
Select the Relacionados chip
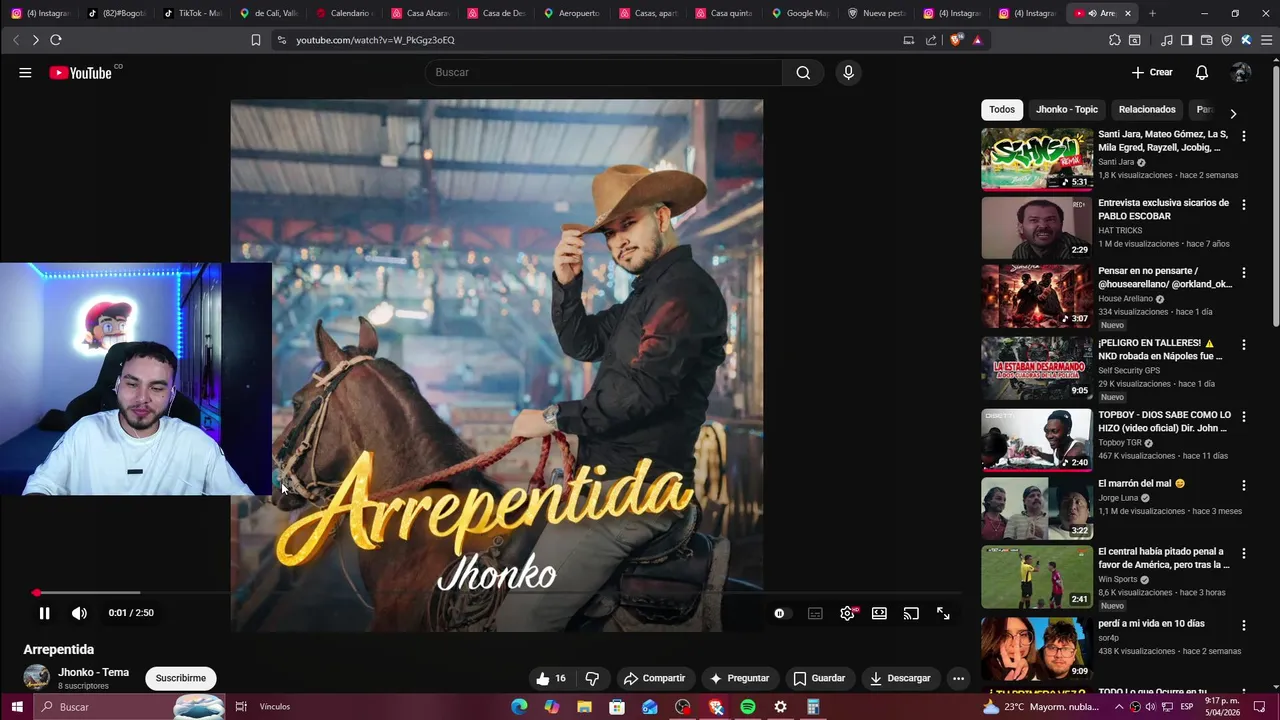(x=1147, y=110)
